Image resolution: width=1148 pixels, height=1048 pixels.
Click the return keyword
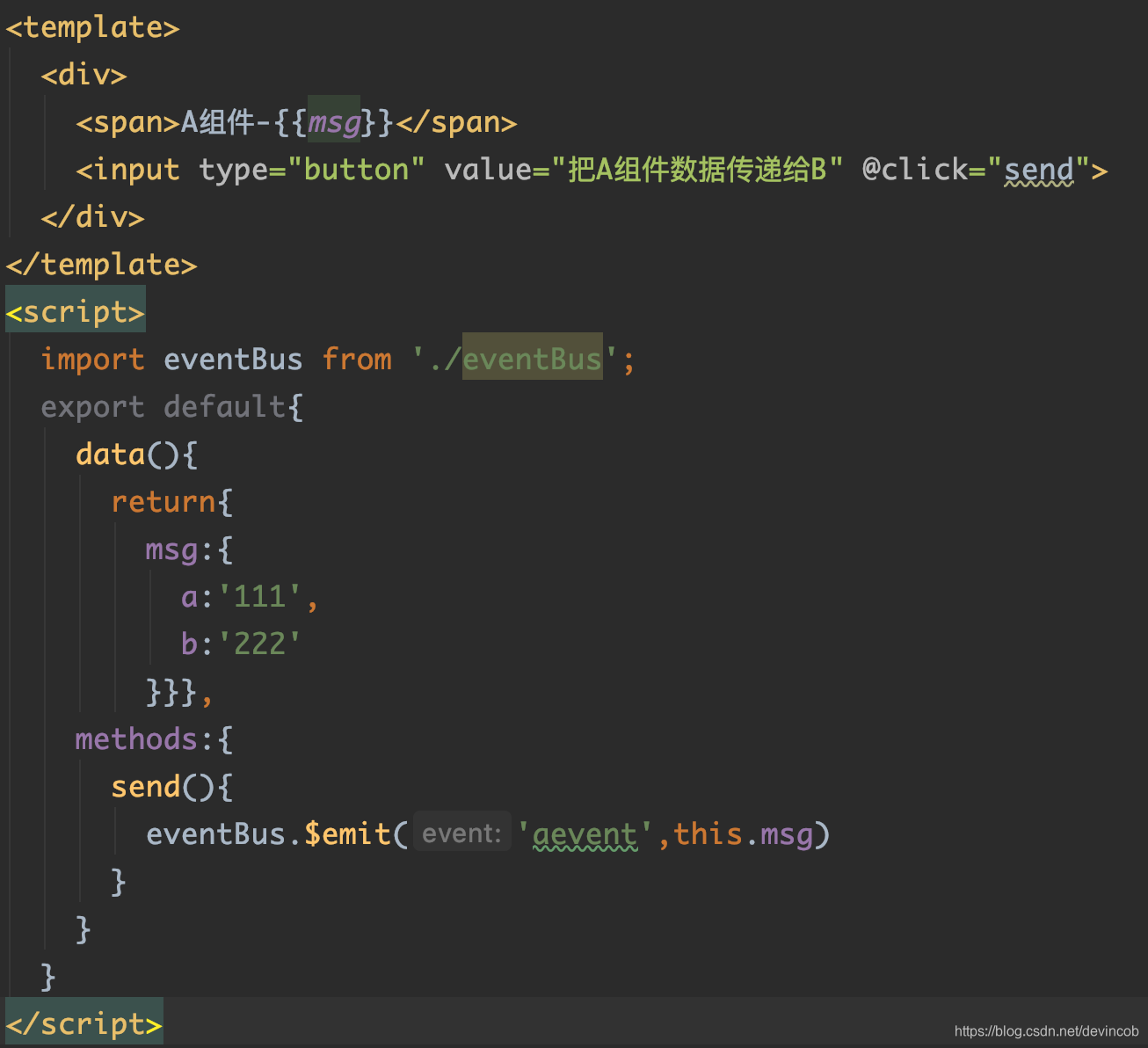(163, 502)
